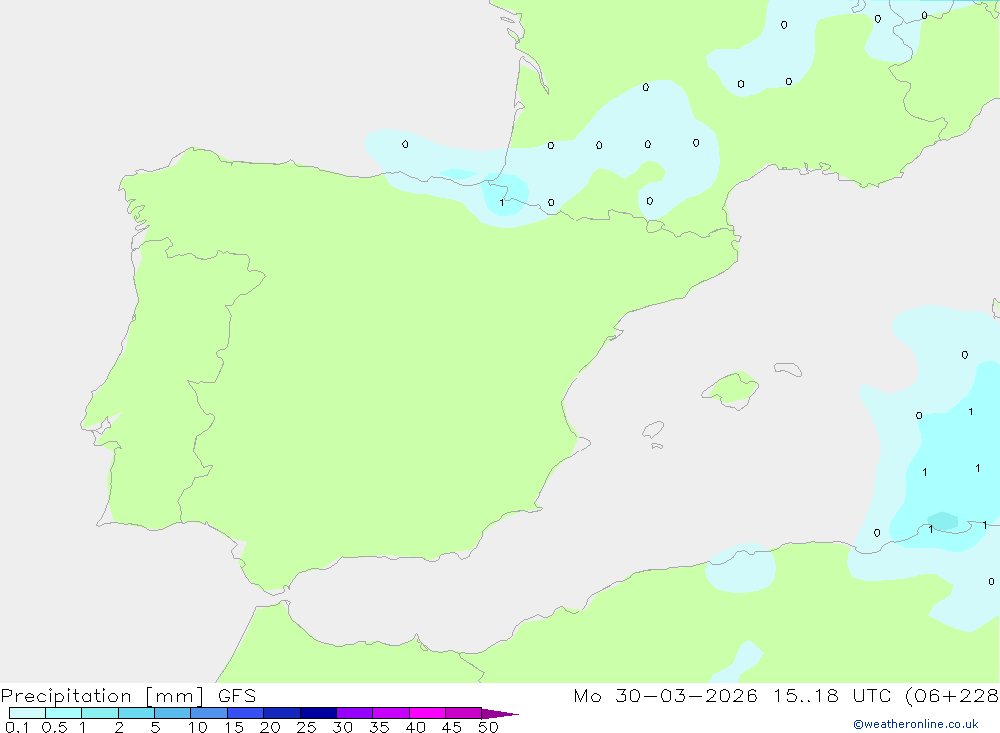Pick the 10–15 mm blue legend swatch
This screenshot has width=1000, height=733.
(209, 713)
